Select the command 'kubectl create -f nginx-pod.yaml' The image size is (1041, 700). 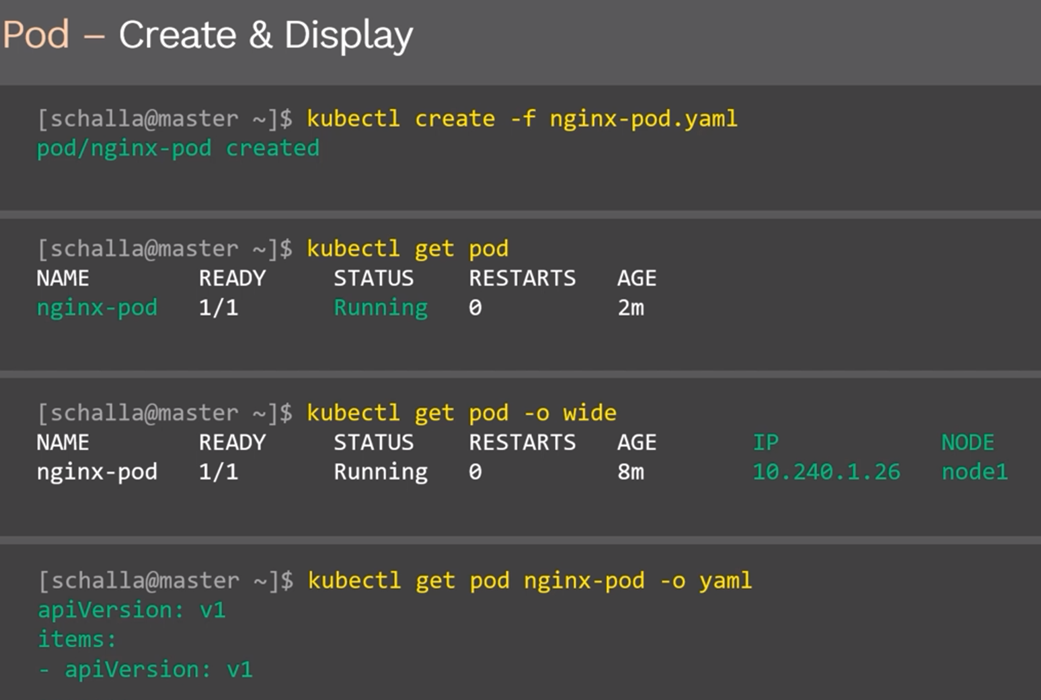(522, 119)
